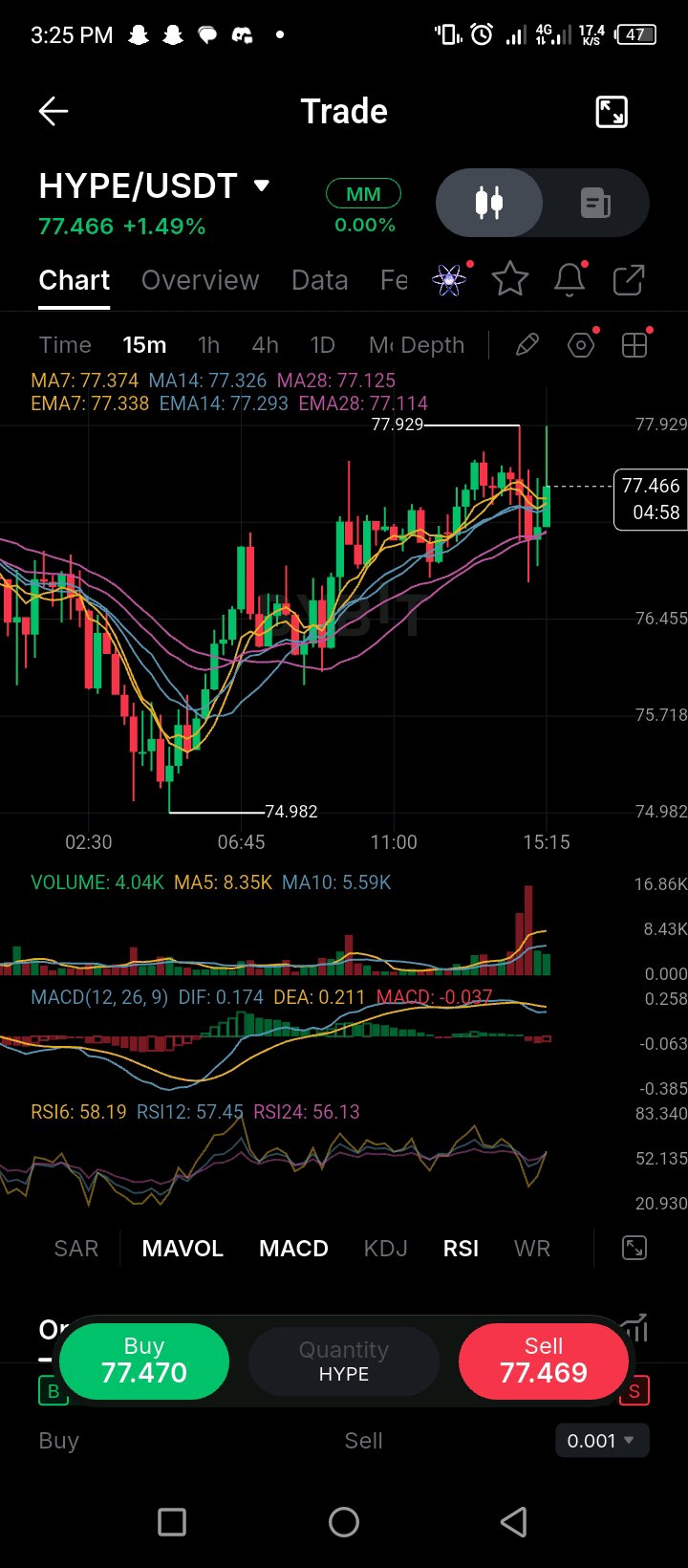Tap the RSI6: 58.19 label

(78, 1112)
